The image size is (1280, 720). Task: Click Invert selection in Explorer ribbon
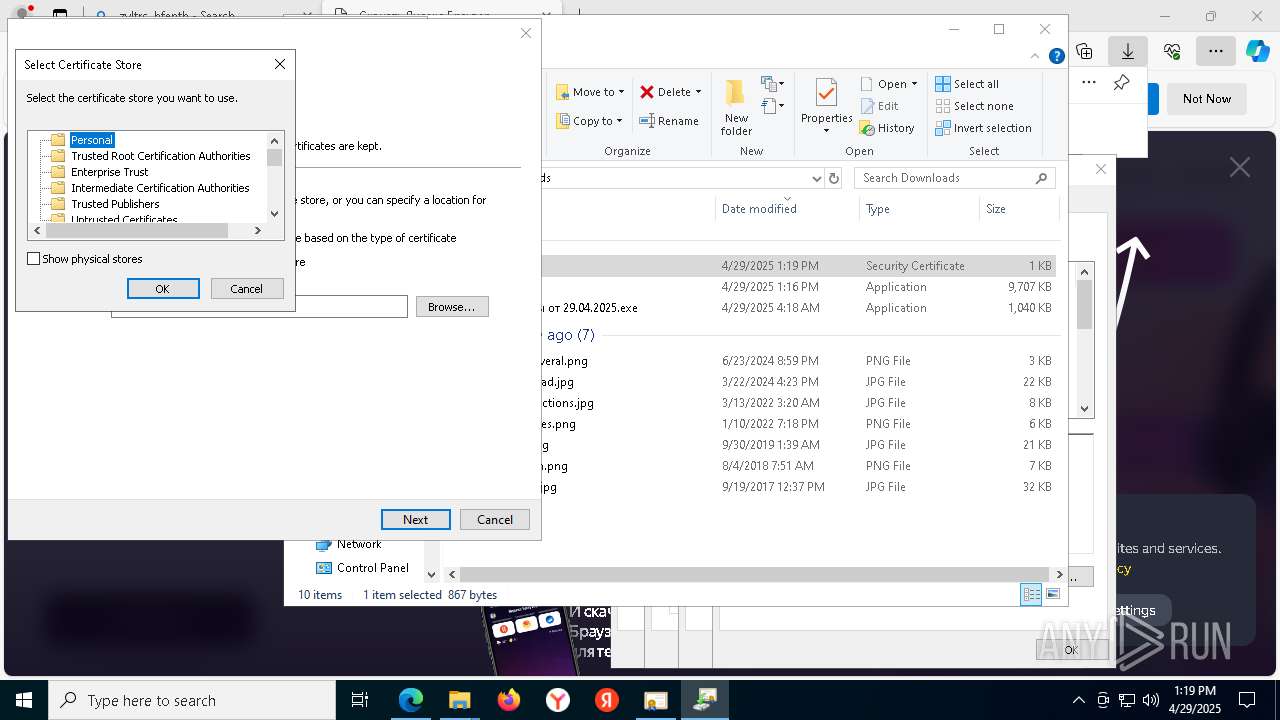[983, 128]
